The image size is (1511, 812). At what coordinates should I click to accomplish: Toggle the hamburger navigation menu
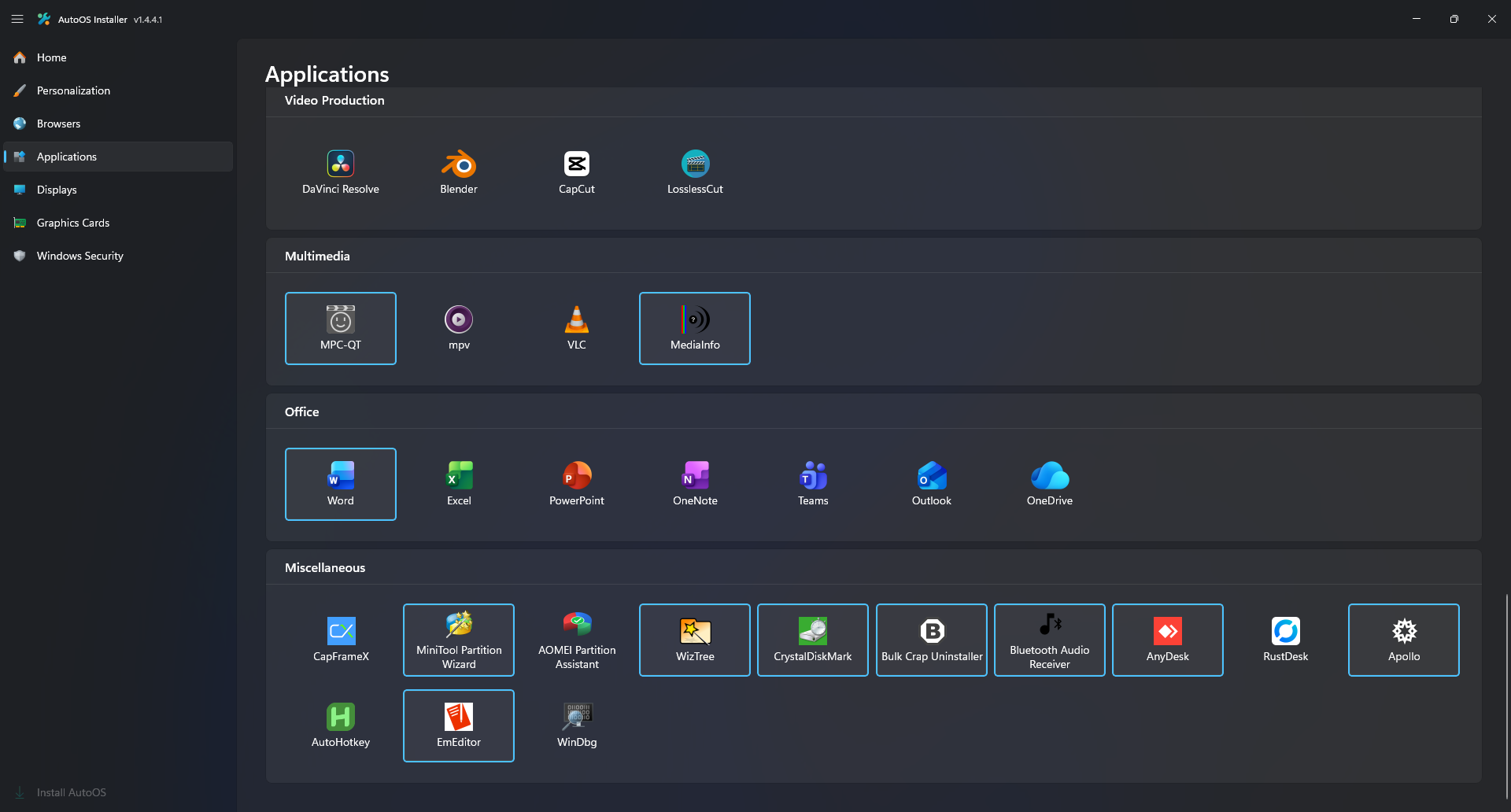pos(17,19)
